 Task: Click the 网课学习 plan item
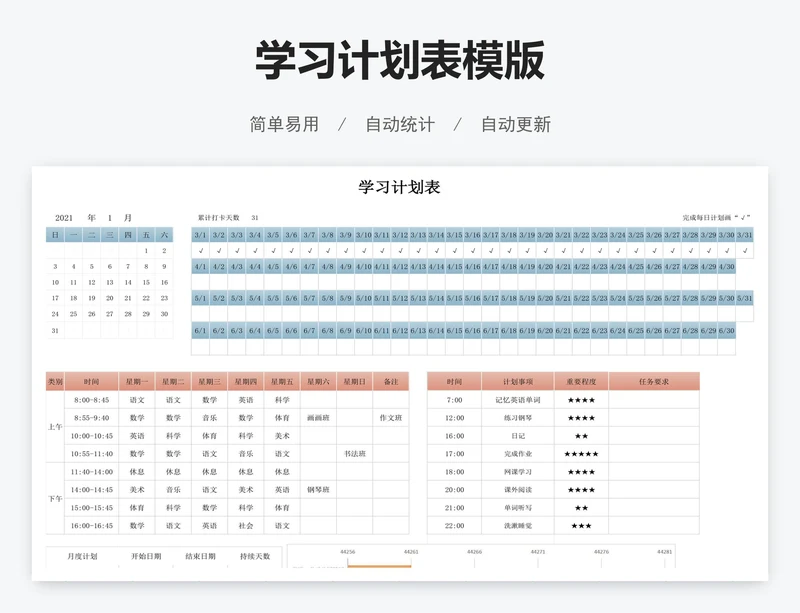[x=518, y=472]
